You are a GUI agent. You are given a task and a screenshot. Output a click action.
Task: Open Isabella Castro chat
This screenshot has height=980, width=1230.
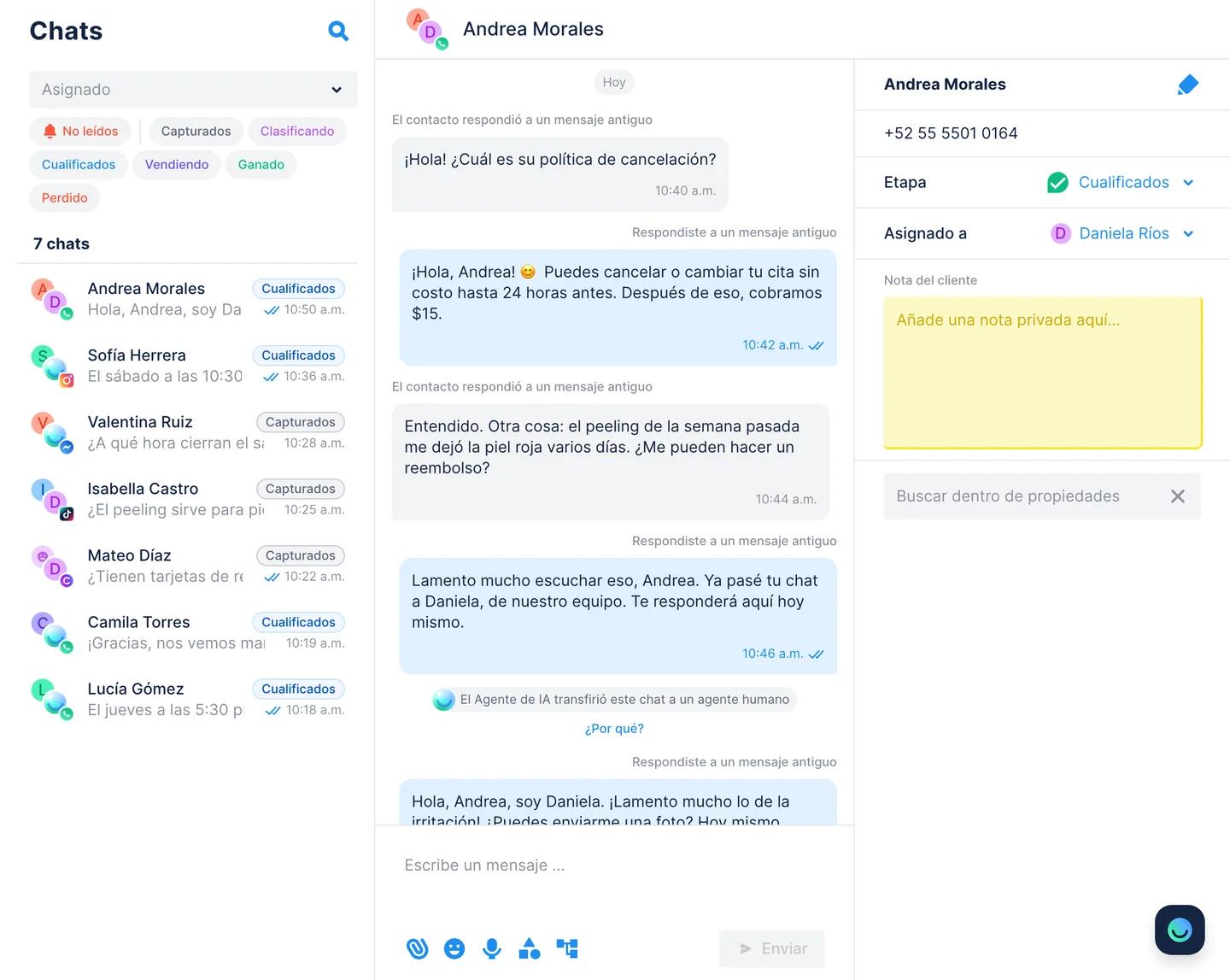tap(188, 499)
